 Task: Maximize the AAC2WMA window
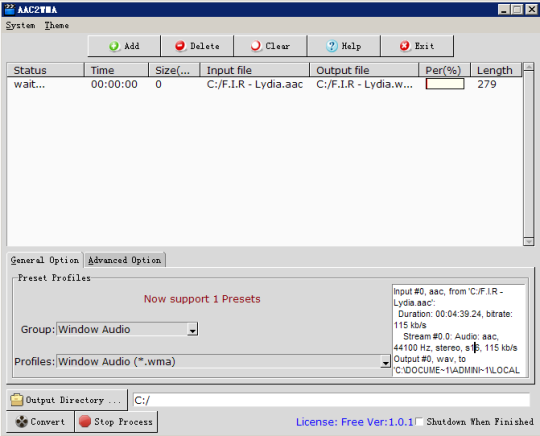click(517, 9)
